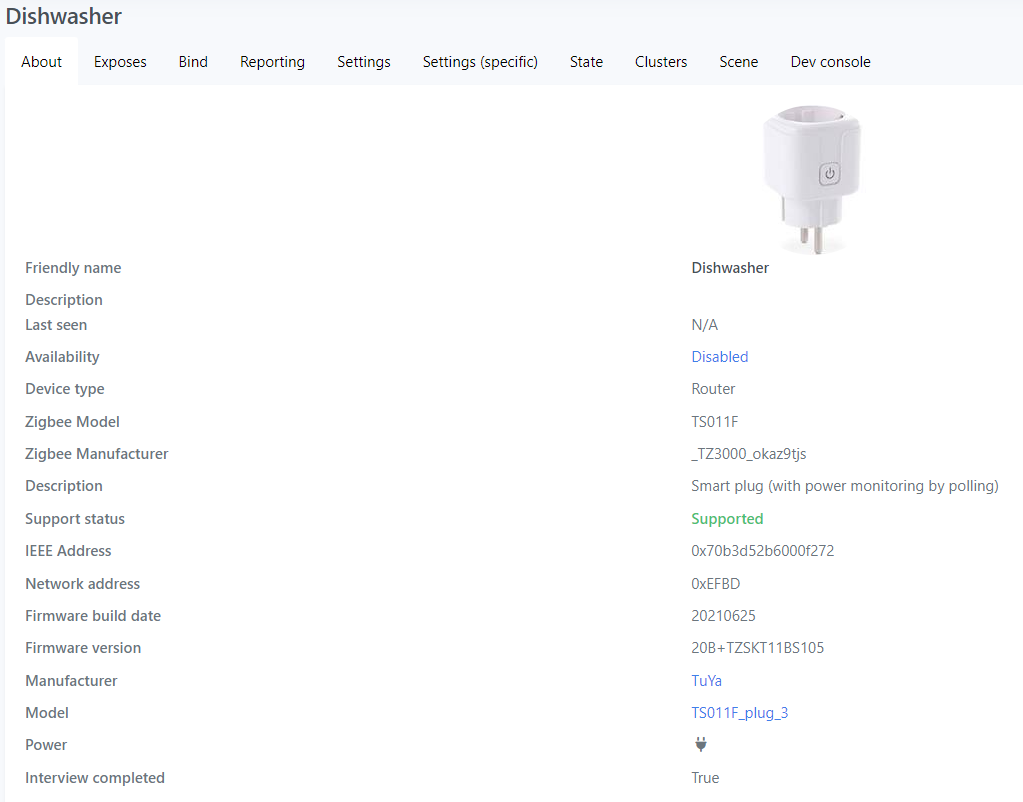The height and width of the screenshot is (802, 1023).
Task: Open the TuYa manufacturer link
Action: [x=706, y=680]
